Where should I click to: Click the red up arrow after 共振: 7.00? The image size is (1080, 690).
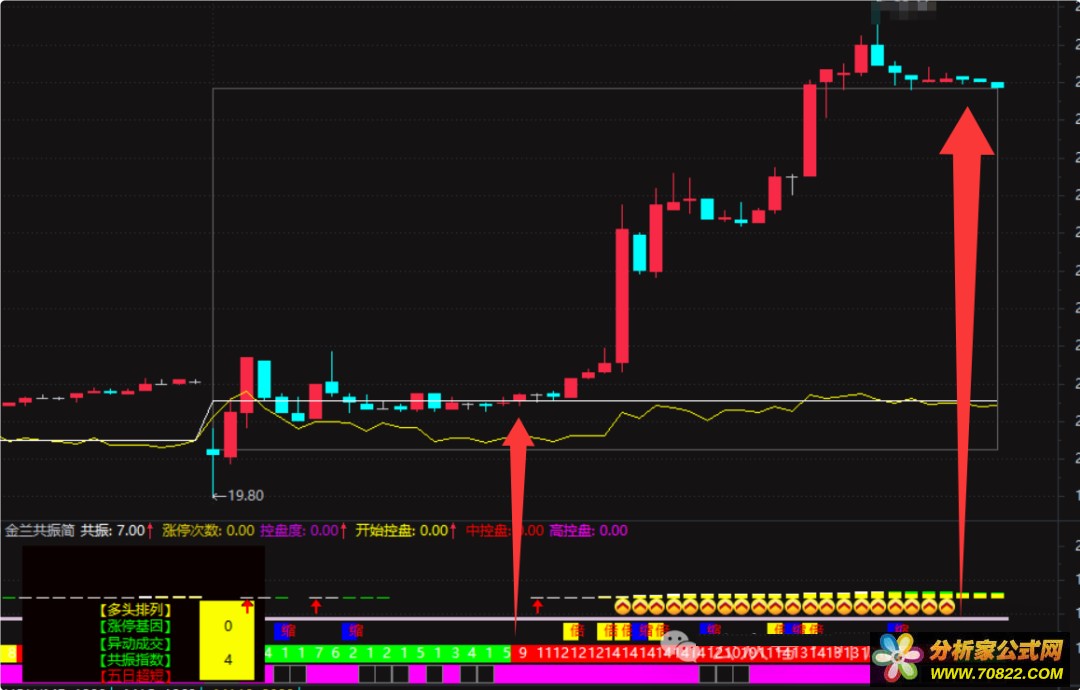[x=150, y=530]
